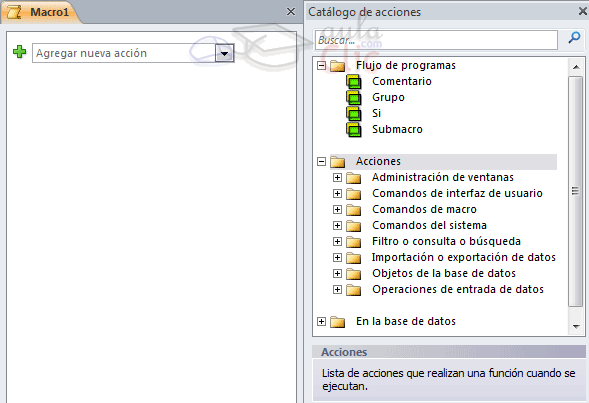
Task: Select Submacro in the catalog
Action: point(397,129)
